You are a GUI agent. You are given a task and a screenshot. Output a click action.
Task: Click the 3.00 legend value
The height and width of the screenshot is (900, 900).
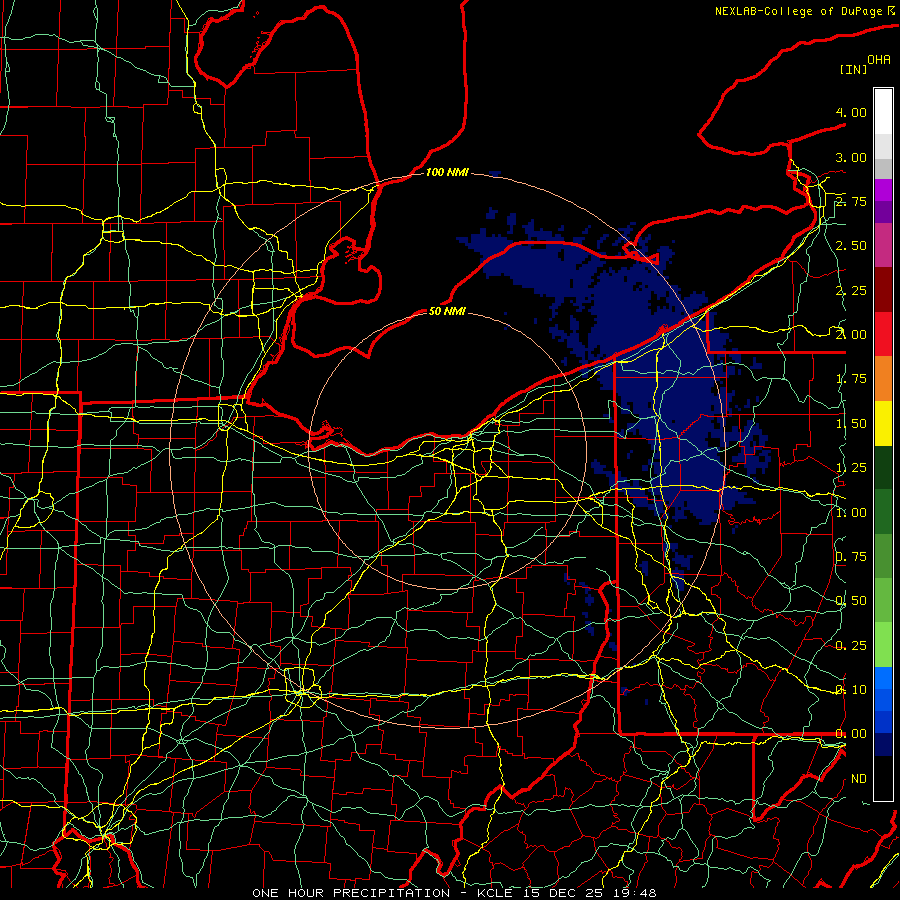click(x=851, y=157)
